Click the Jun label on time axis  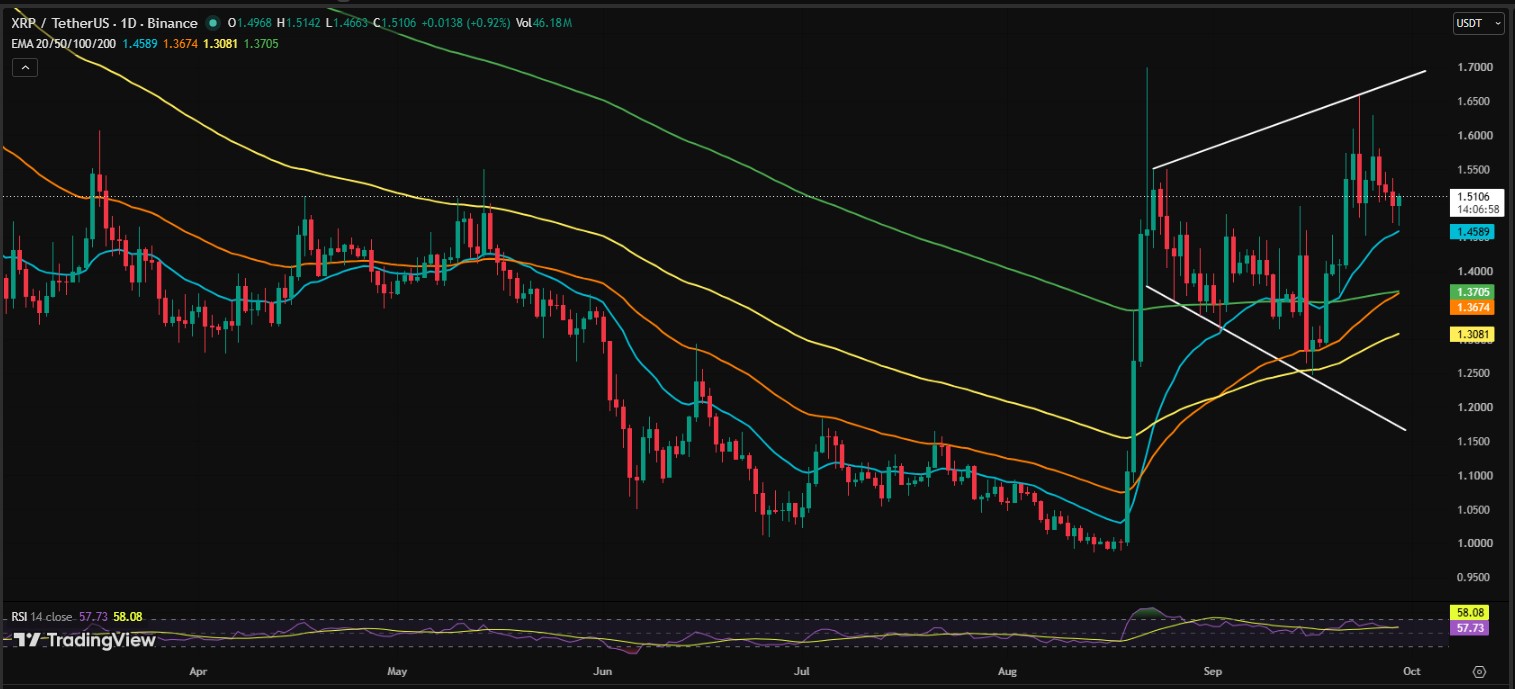[x=603, y=671]
